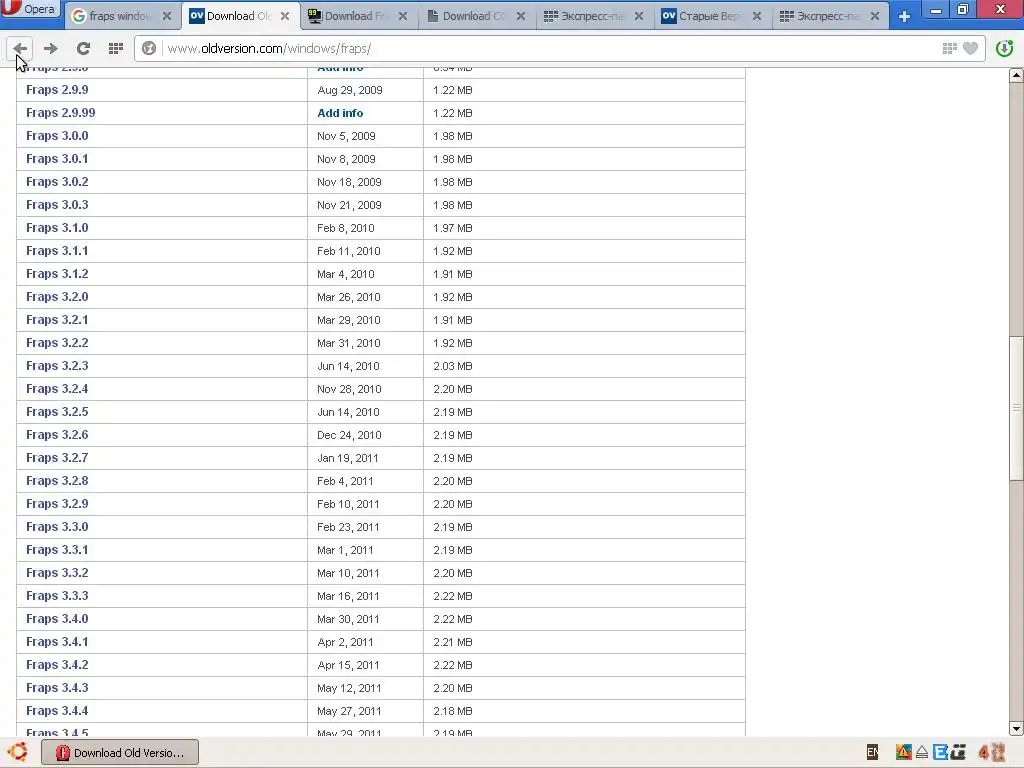Select the active 'Download Old' oldversion tab

point(238,16)
